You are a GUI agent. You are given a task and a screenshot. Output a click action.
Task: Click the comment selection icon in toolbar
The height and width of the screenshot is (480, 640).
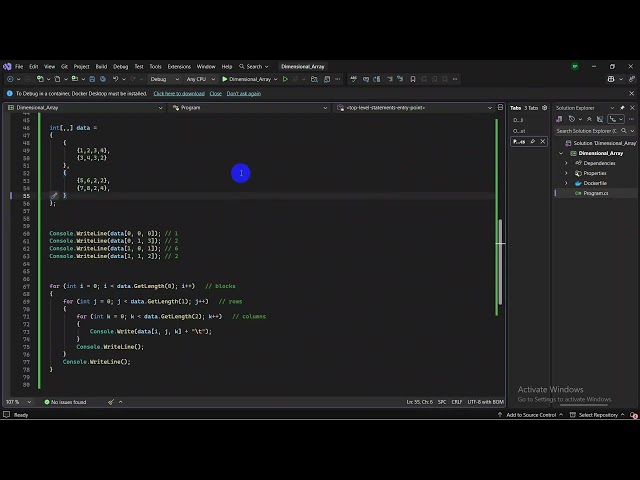click(389, 79)
